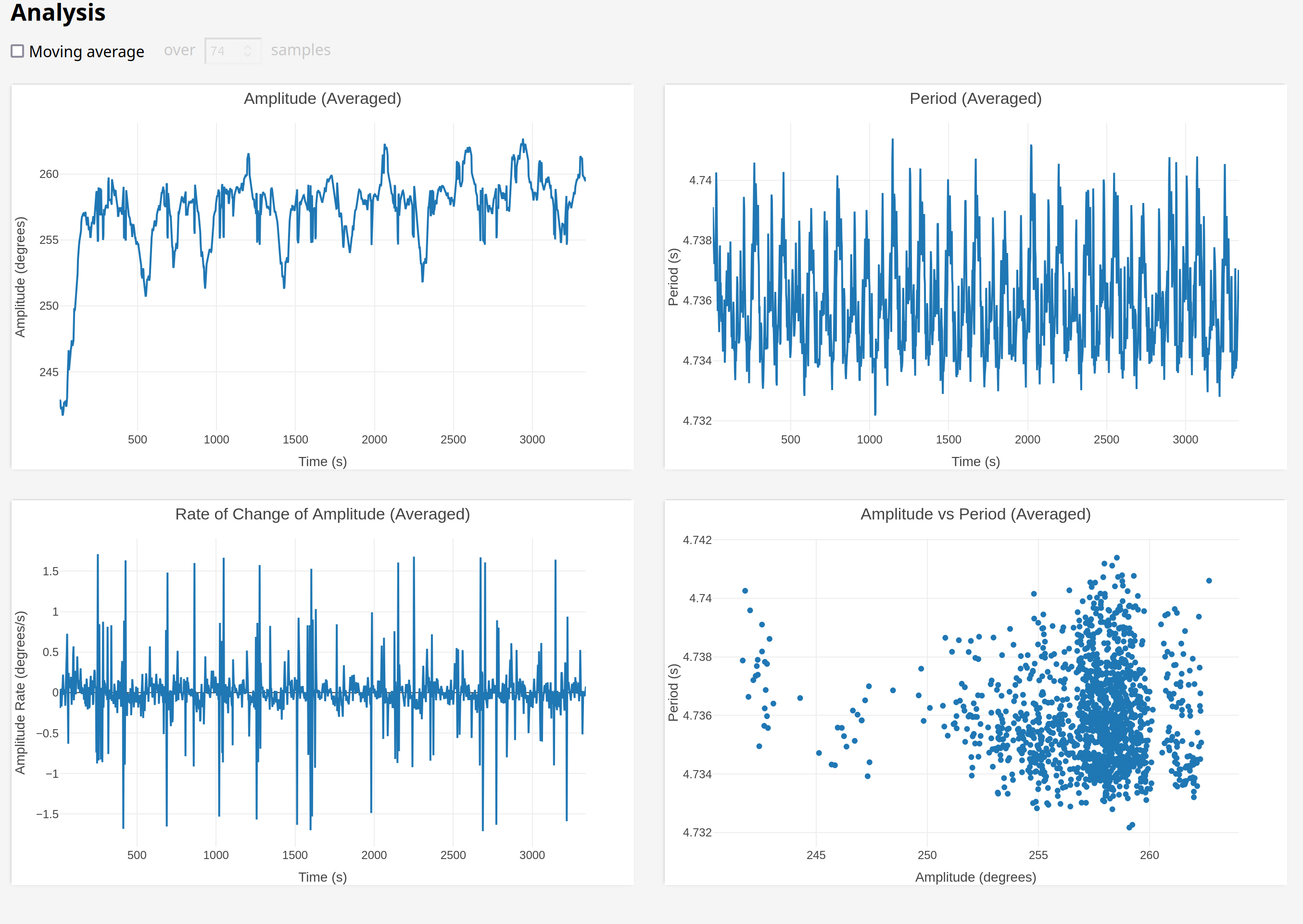The width and height of the screenshot is (1303, 924).
Task: Click the down arrow of samples stepper
Action: [x=248, y=55]
